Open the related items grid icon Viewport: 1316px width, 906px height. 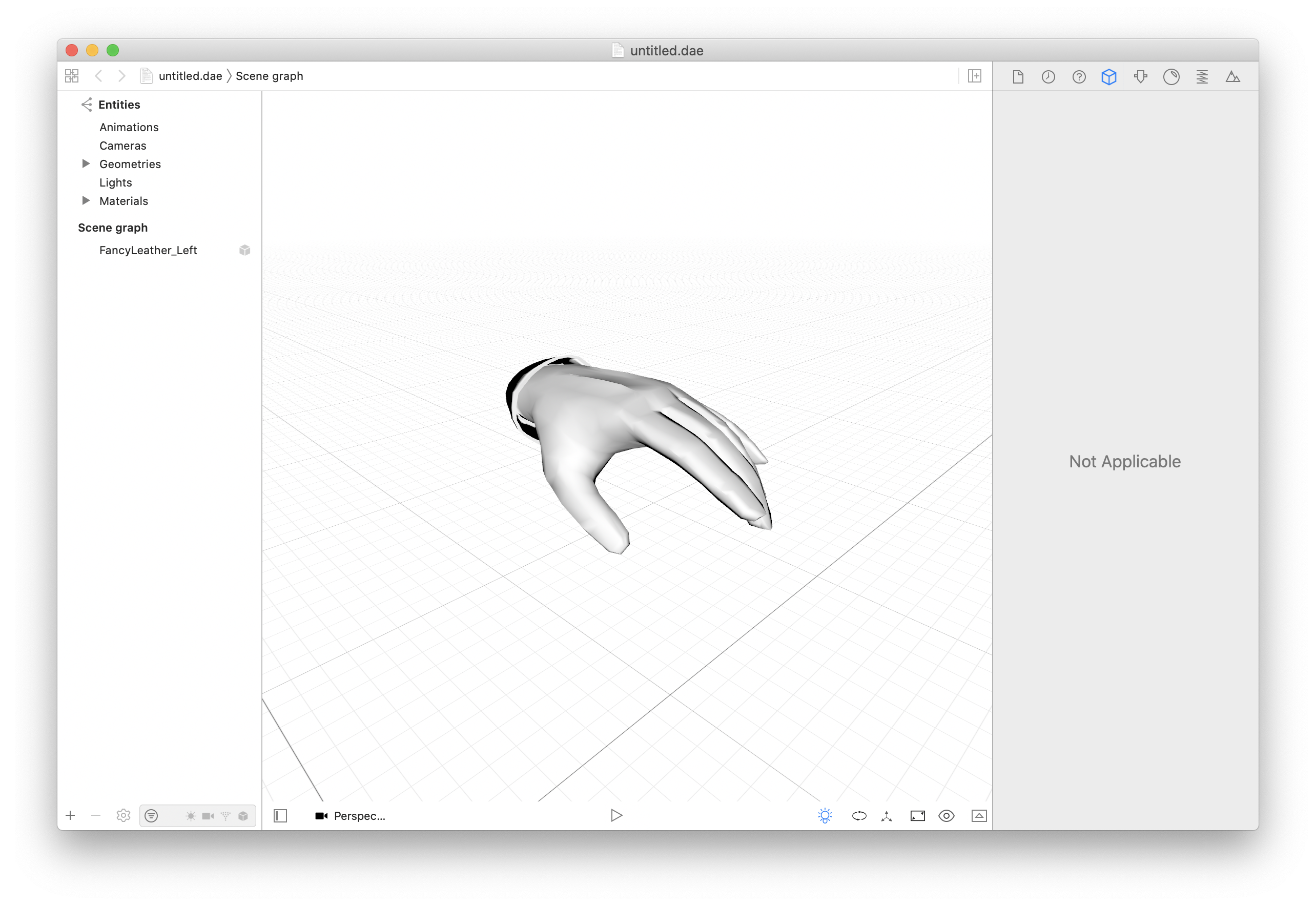tap(72, 76)
